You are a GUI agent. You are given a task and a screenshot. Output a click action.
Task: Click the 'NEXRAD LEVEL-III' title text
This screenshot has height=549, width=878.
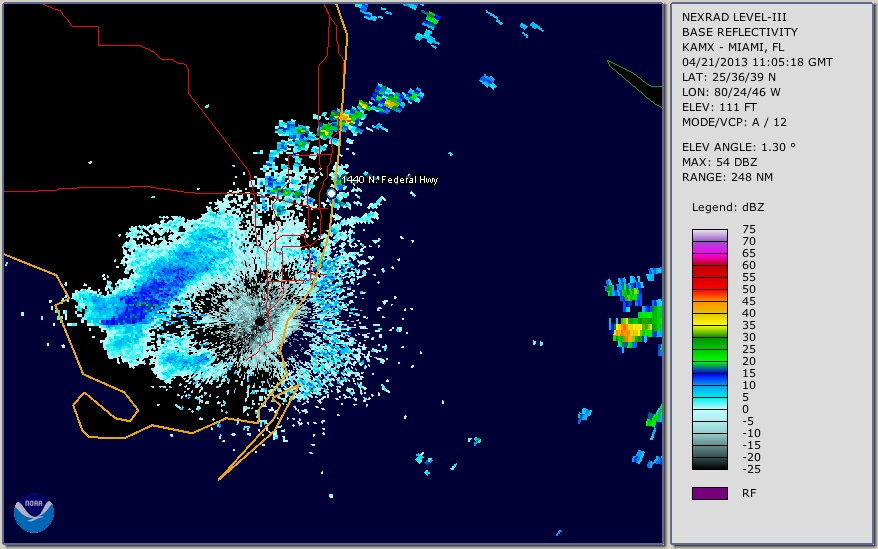(734, 17)
